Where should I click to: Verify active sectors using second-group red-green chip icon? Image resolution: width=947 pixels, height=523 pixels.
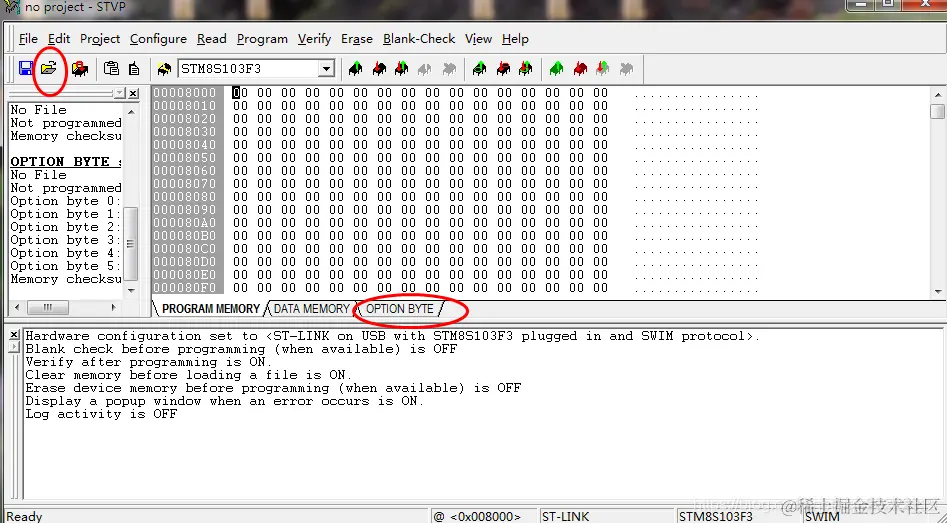(x=526, y=69)
